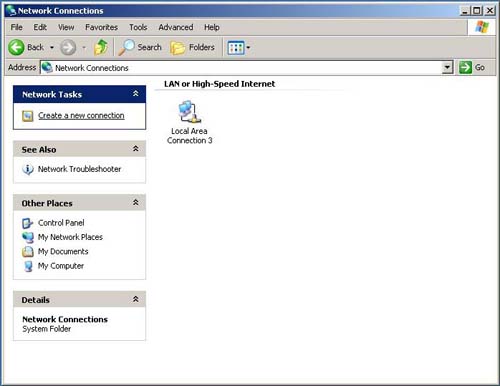500x386 pixels.
Task: Click the My Computer icon
Action: (x=28, y=266)
